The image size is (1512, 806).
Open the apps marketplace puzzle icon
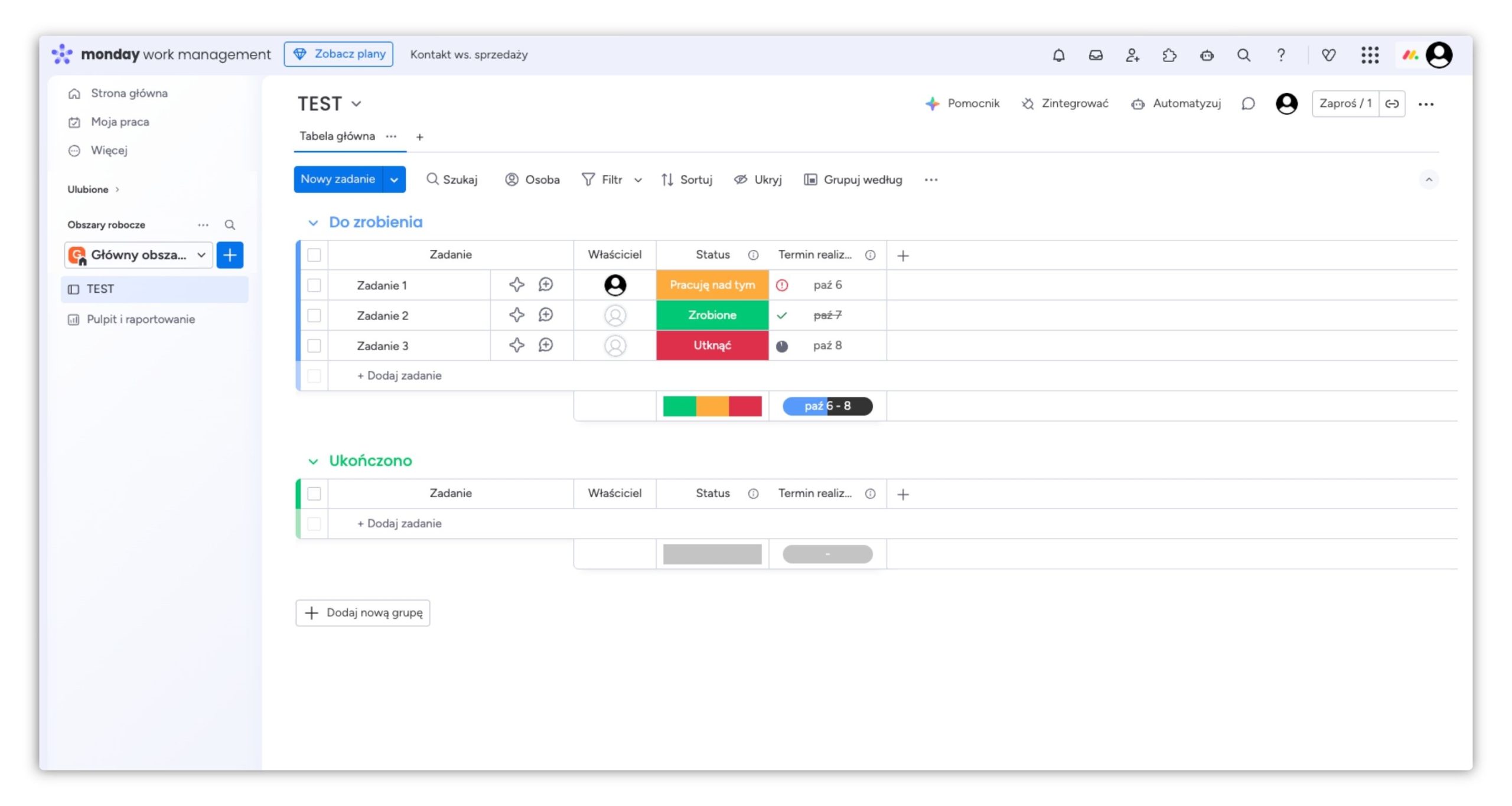(x=1169, y=55)
